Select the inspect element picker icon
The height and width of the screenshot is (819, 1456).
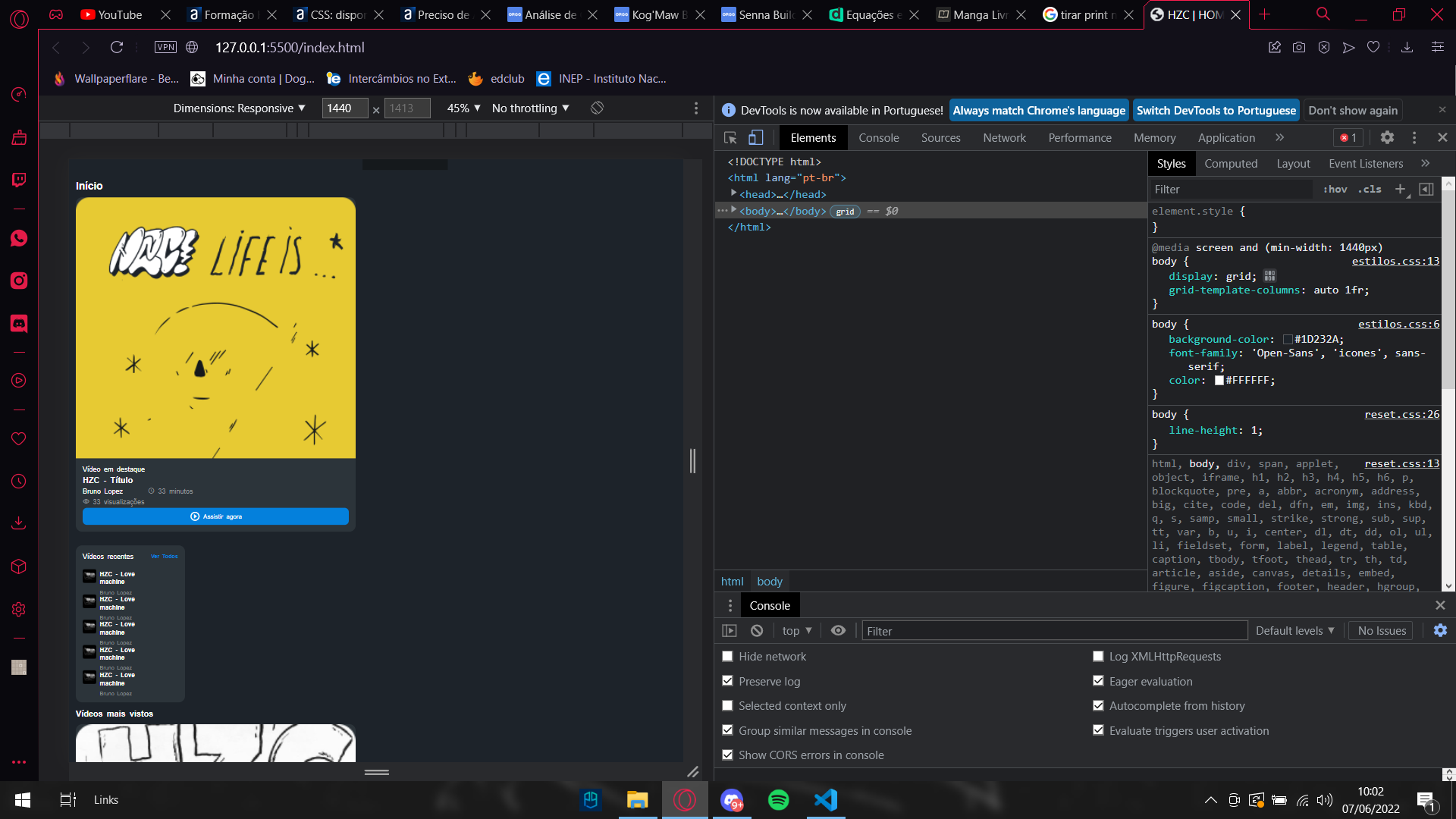[730, 137]
